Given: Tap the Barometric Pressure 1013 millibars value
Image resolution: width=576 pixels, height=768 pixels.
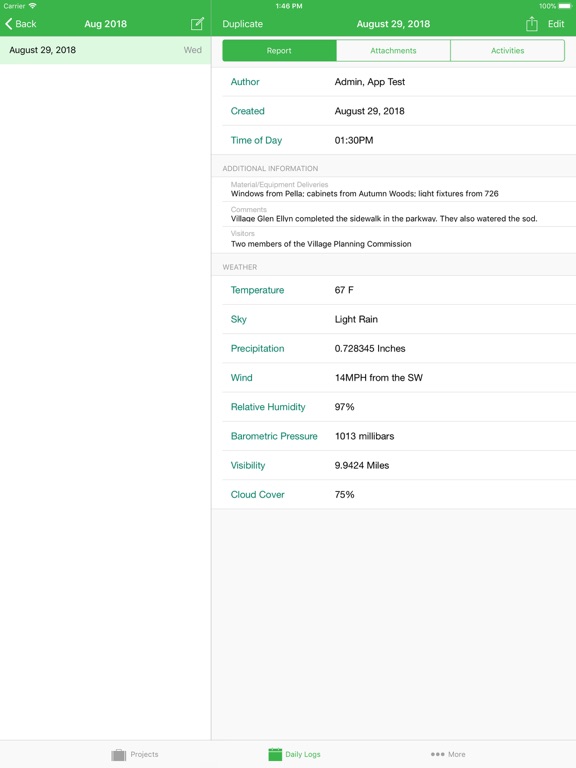Looking at the screenshot, I should (x=364, y=436).
